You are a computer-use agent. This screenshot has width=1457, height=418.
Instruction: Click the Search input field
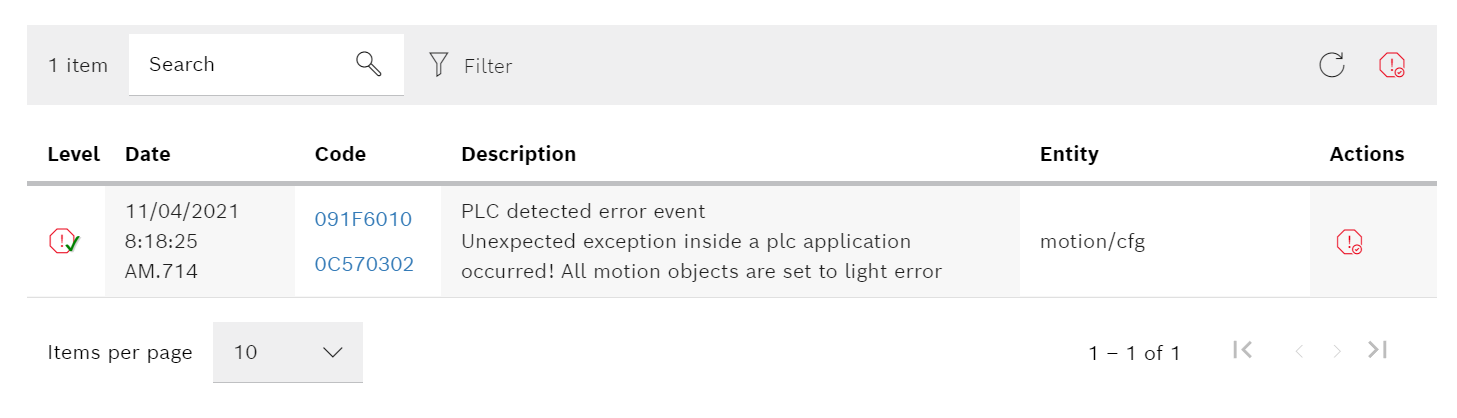(245, 65)
